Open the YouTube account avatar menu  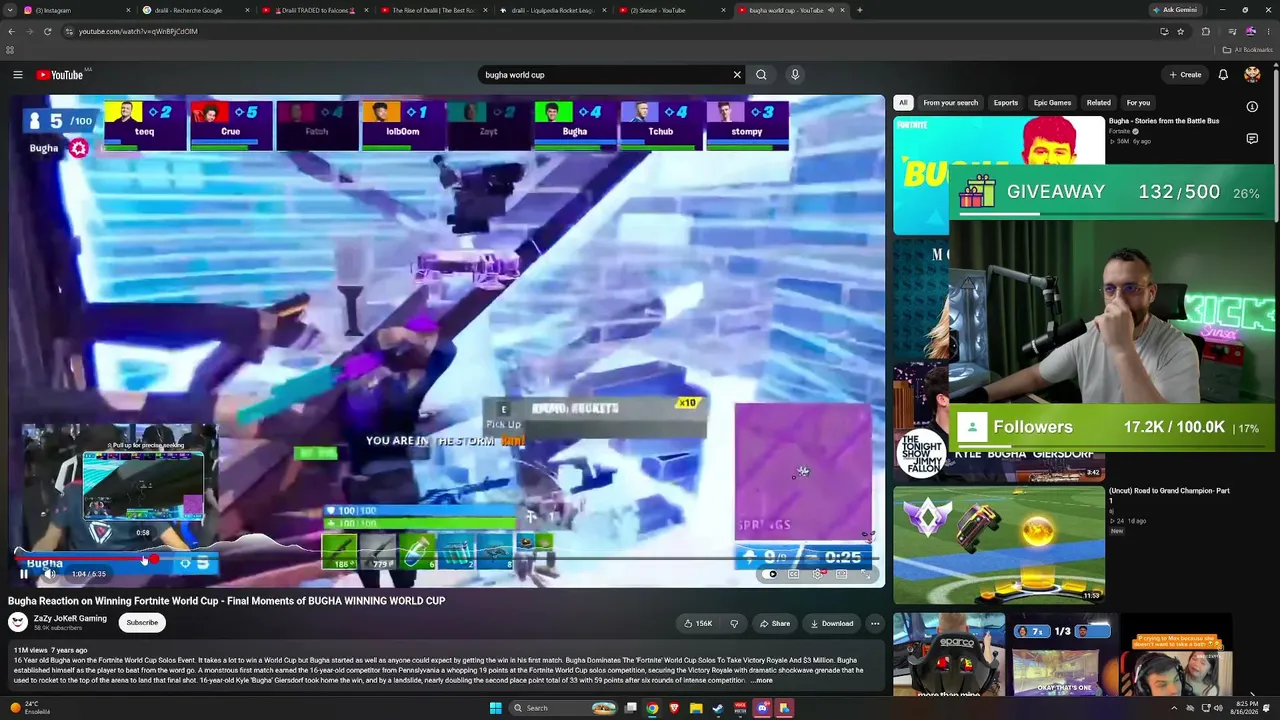point(1252,75)
